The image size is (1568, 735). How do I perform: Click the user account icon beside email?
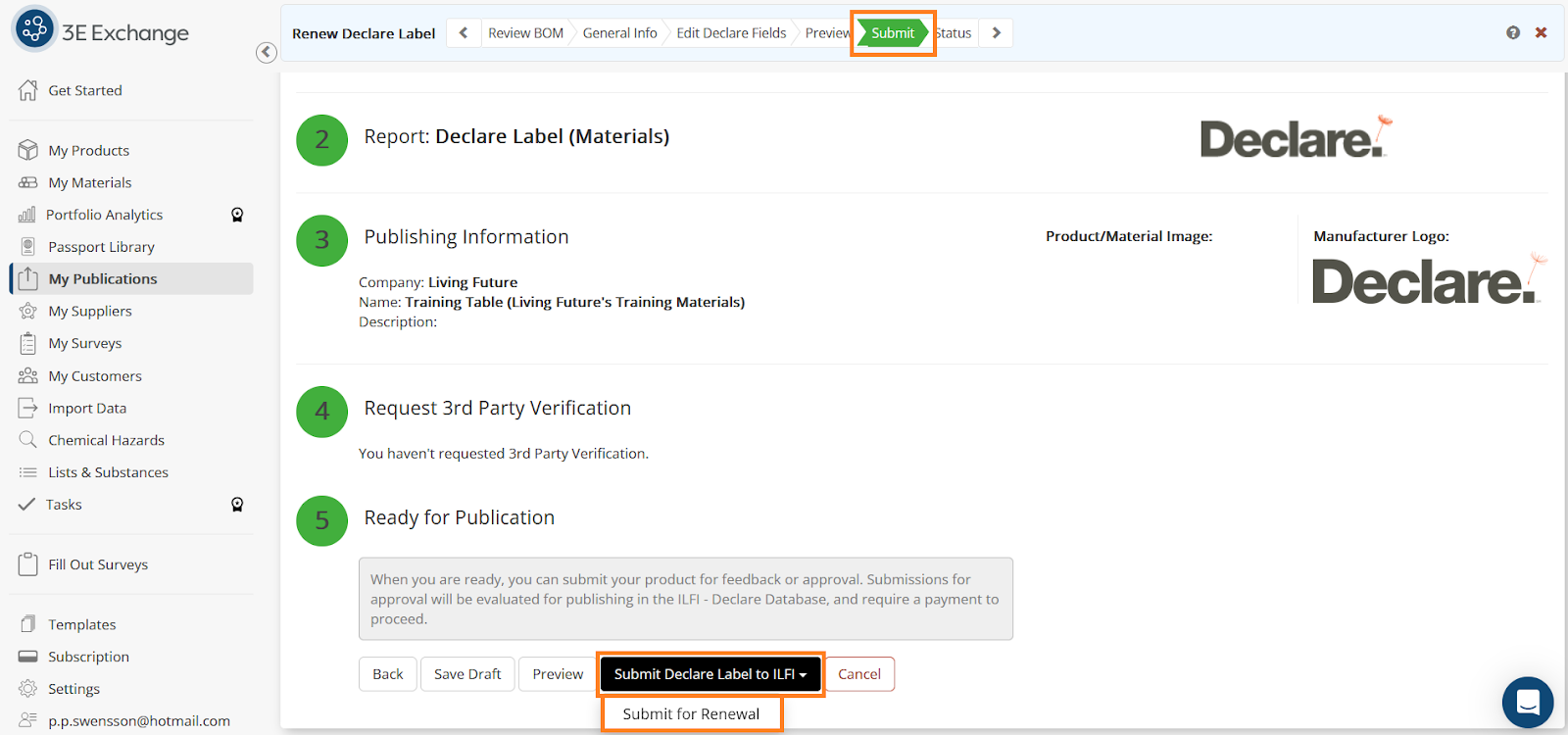(x=27, y=720)
